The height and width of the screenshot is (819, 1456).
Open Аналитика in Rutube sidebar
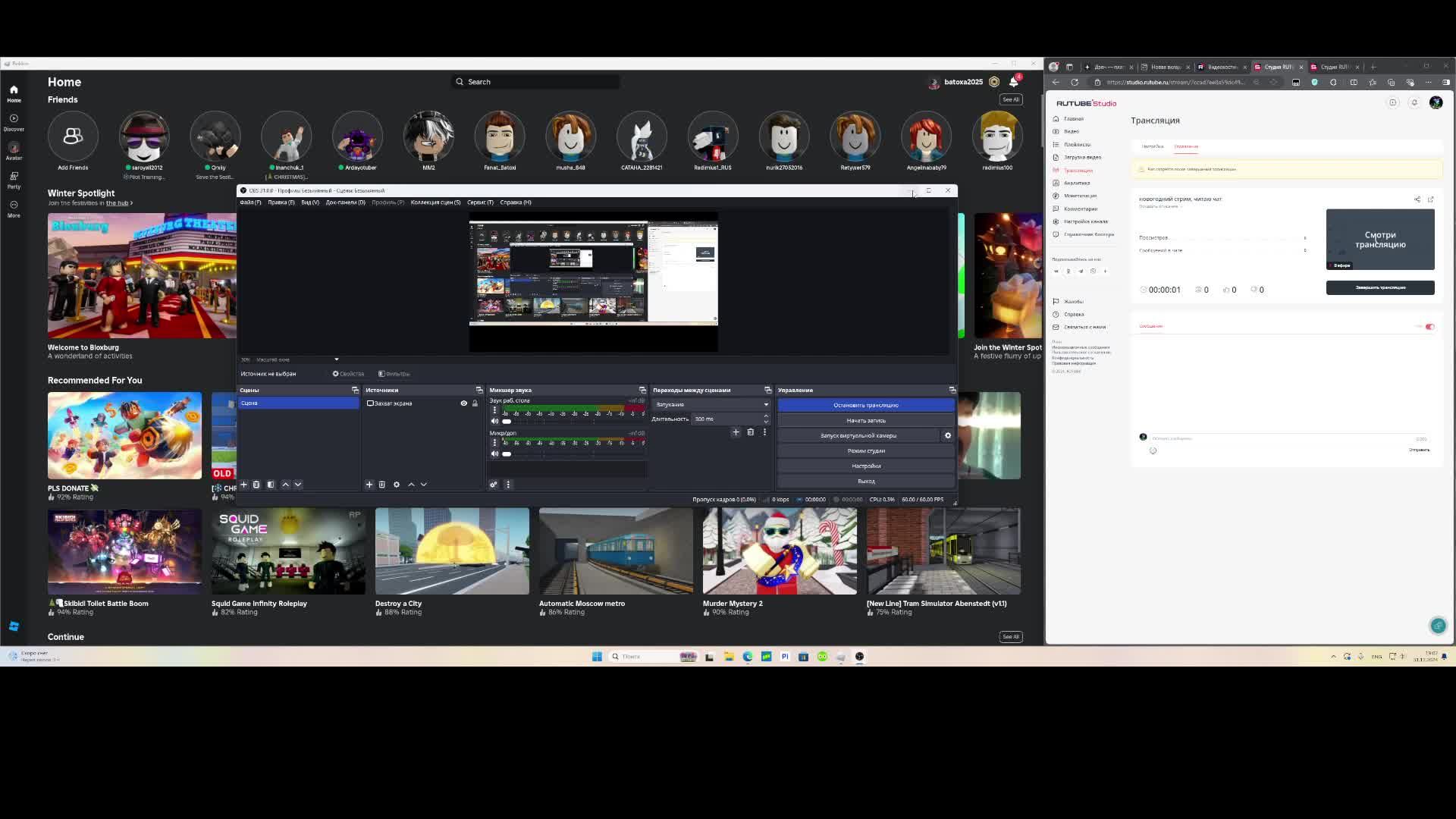tap(1077, 183)
